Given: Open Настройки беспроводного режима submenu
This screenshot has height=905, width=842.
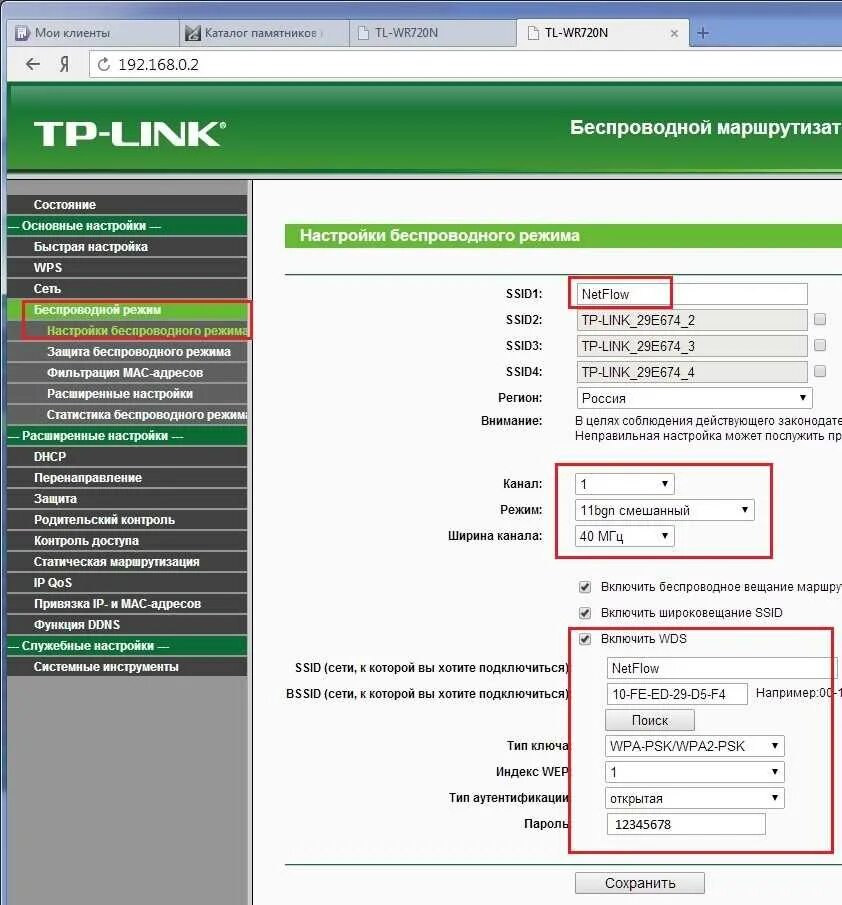Looking at the screenshot, I should [x=127, y=330].
